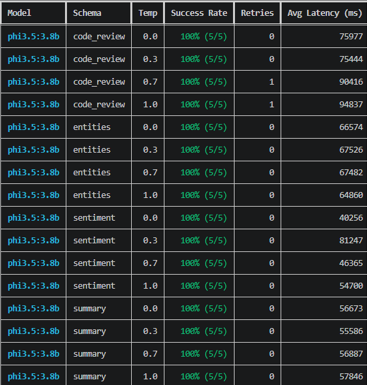Click sentiment schema in the 81247 row

(x=94, y=240)
